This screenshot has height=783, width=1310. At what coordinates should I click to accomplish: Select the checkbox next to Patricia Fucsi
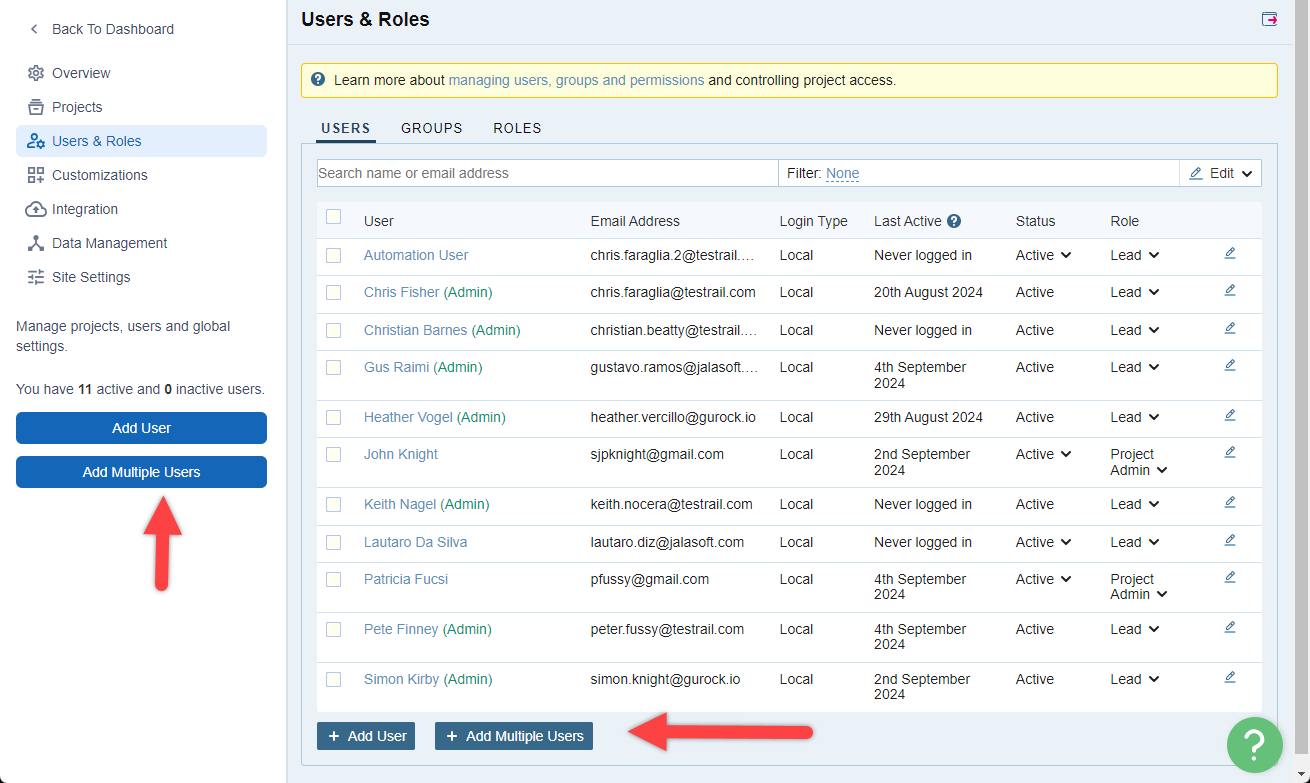(334, 580)
